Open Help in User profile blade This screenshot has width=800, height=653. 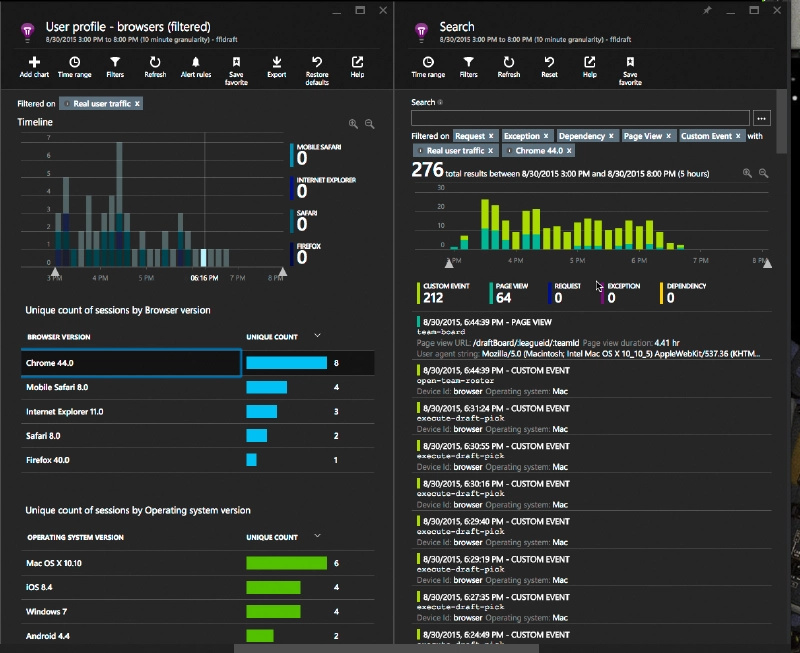click(x=357, y=67)
